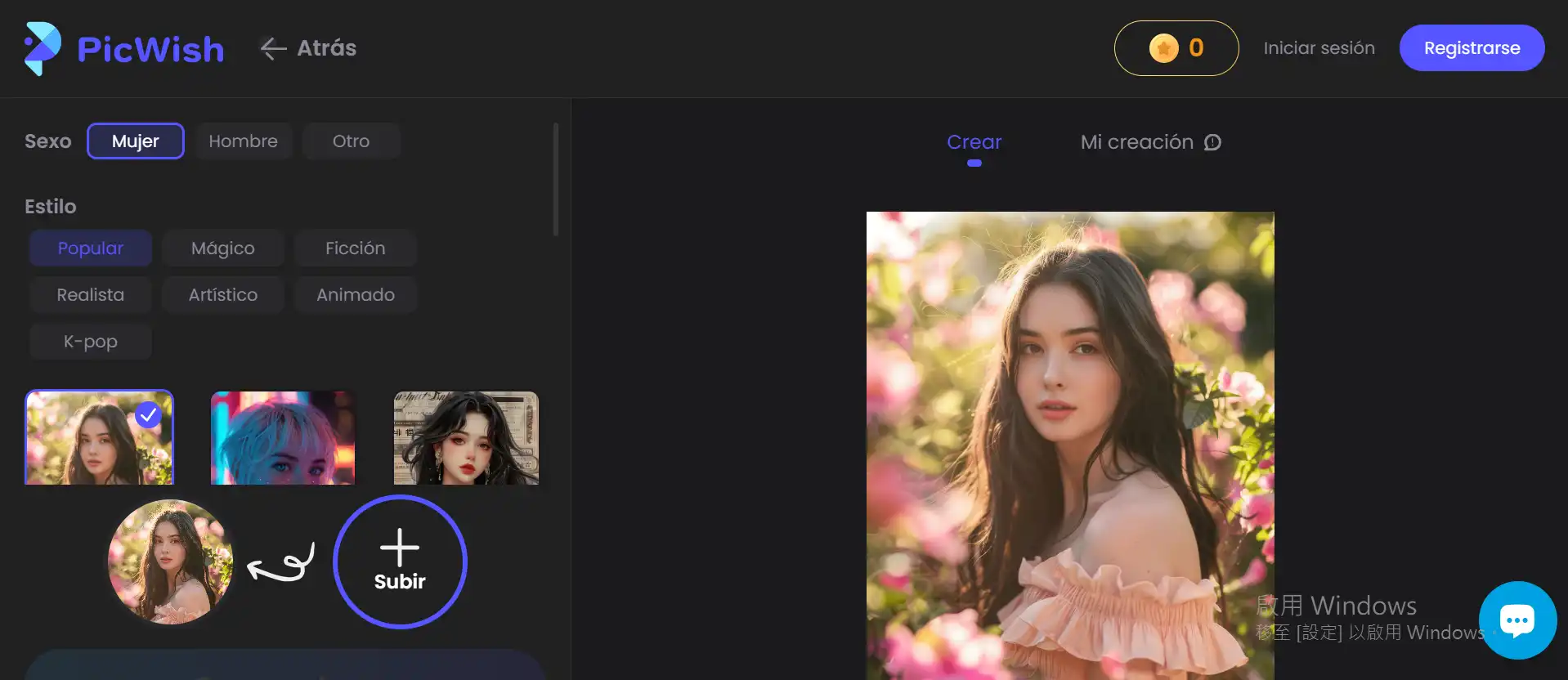Screen dimensions: 1568x680
Task: Choose the Popular style filter
Action: [91, 248]
